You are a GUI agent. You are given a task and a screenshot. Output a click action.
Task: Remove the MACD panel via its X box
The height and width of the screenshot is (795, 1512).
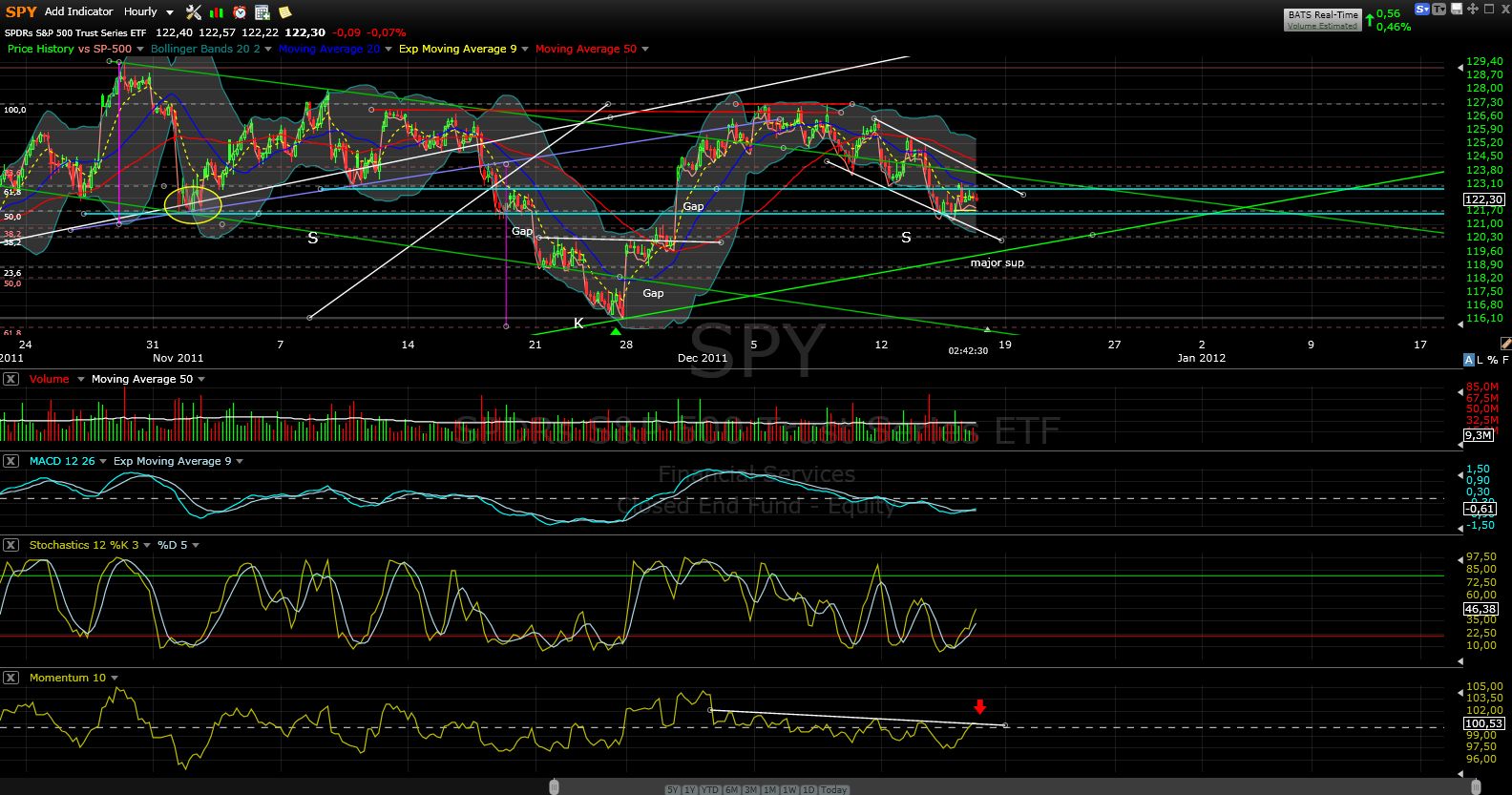(x=10, y=461)
